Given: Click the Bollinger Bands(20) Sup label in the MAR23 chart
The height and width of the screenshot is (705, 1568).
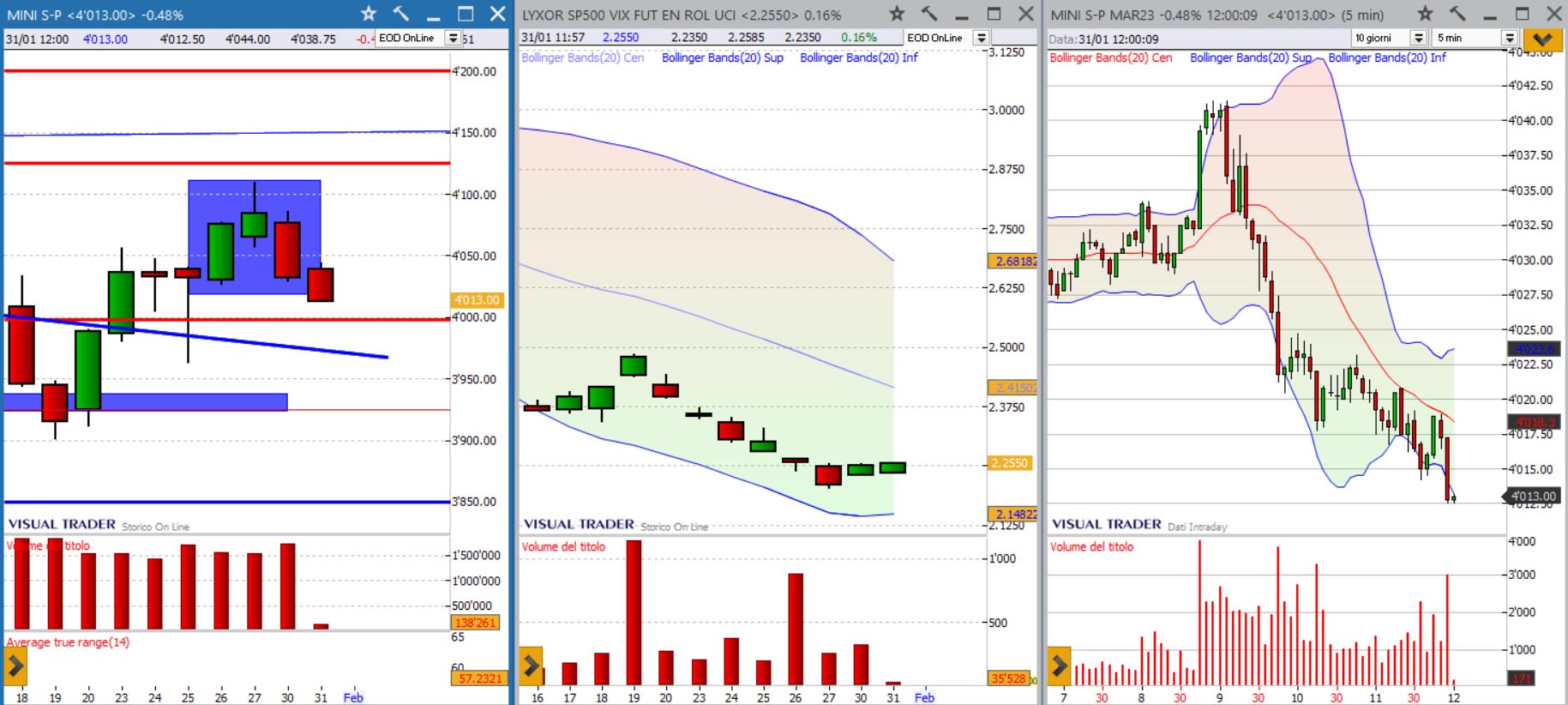Looking at the screenshot, I should [x=1251, y=57].
